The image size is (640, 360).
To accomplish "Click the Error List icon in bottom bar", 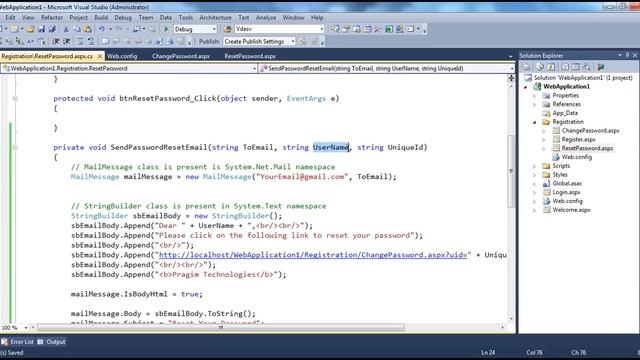I will tap(4, 342).
